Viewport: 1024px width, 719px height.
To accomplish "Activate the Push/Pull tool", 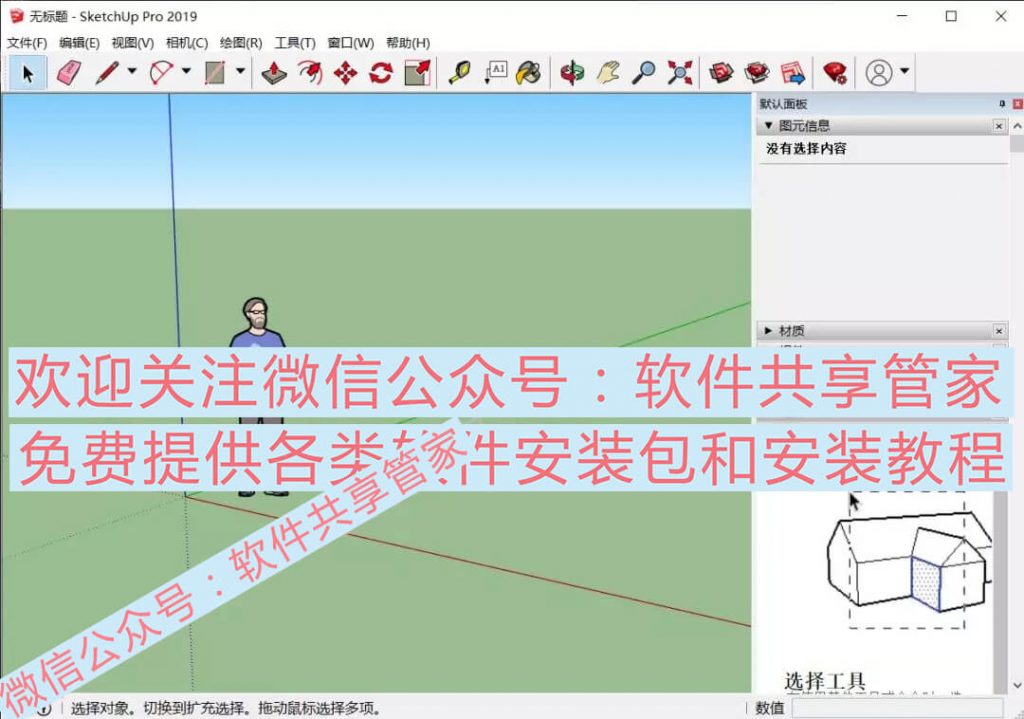I will (x=274, y=72).
